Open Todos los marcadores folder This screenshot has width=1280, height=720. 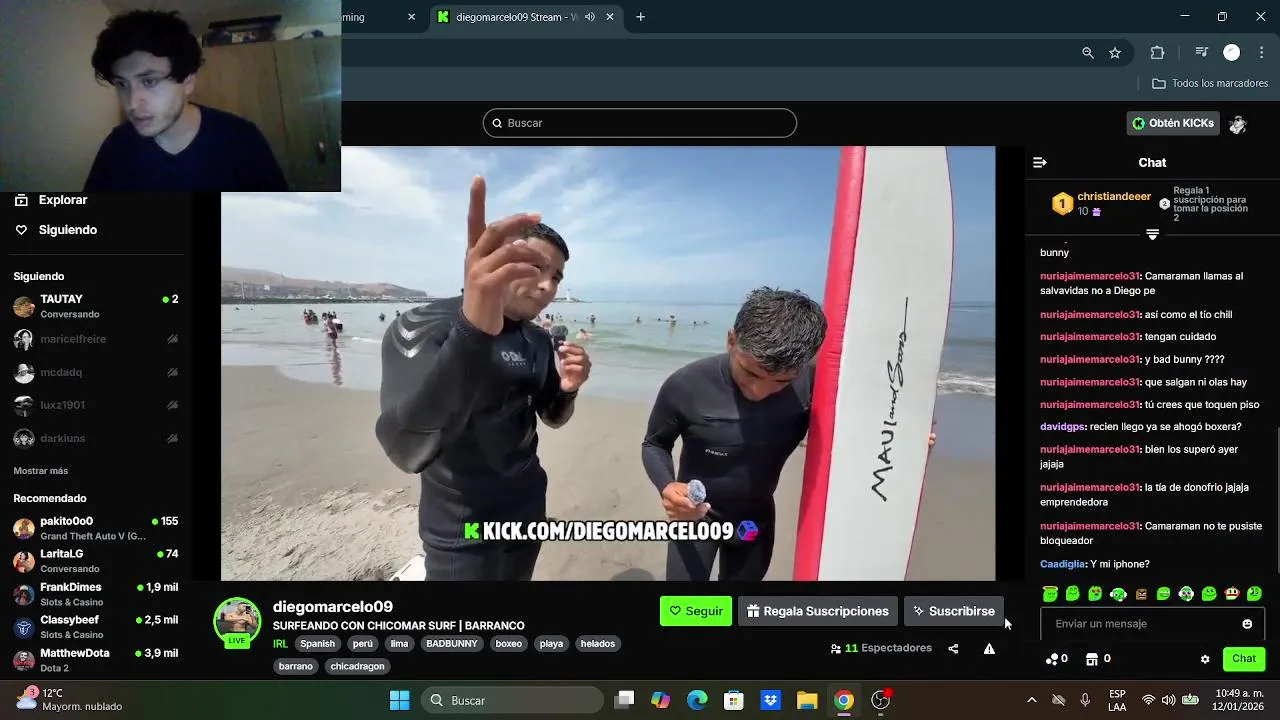1210,84
